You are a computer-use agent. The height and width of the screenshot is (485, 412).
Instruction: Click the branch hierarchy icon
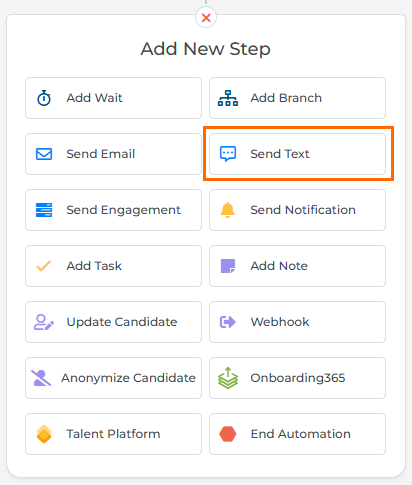pyautogui.click(x=228, y=98)
